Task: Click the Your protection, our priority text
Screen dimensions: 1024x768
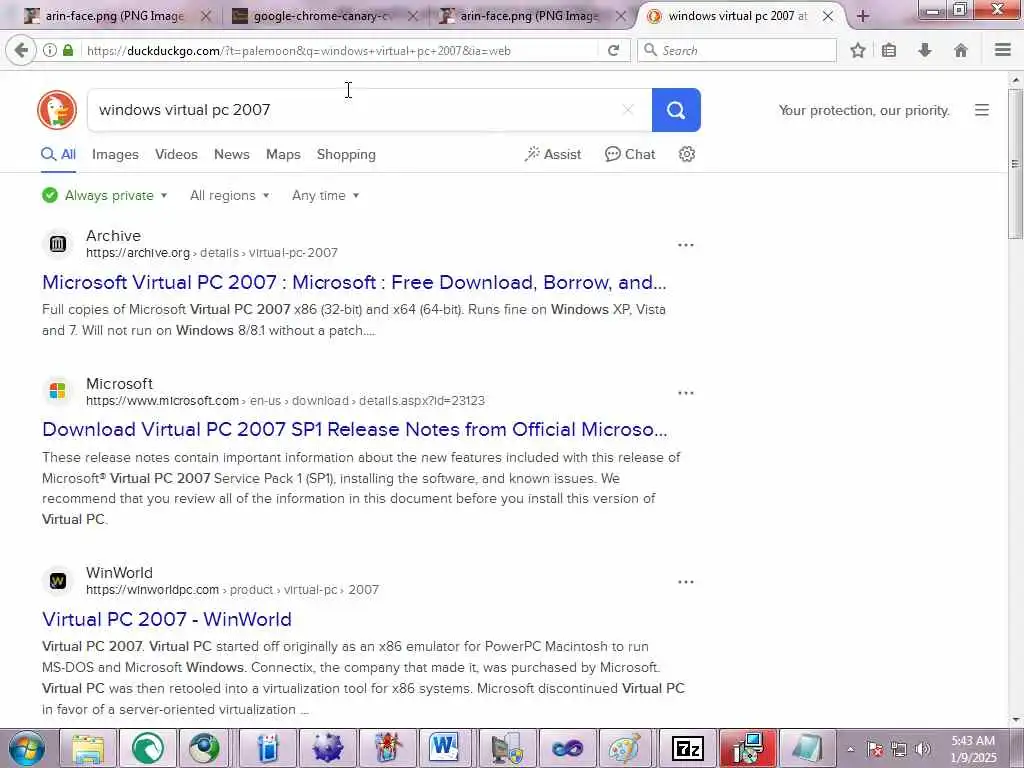Action: (x=864, y=110)
